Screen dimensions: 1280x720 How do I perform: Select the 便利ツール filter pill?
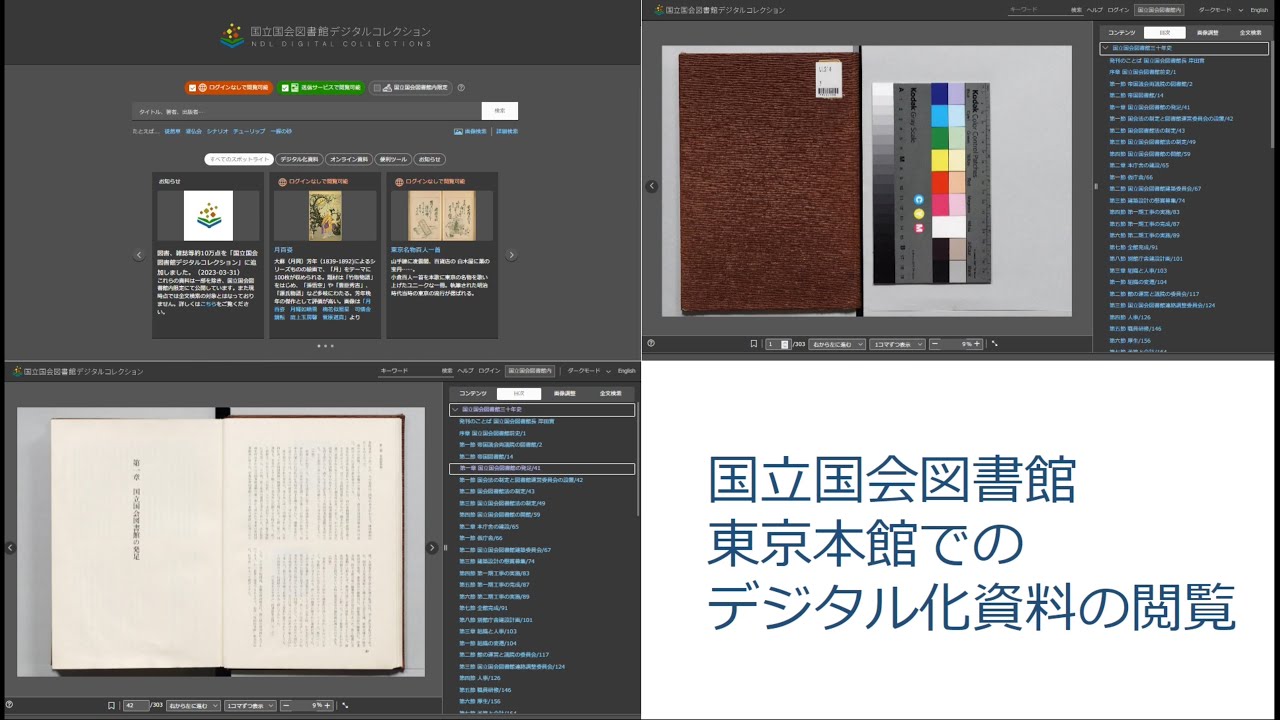[x=392, y=159]
